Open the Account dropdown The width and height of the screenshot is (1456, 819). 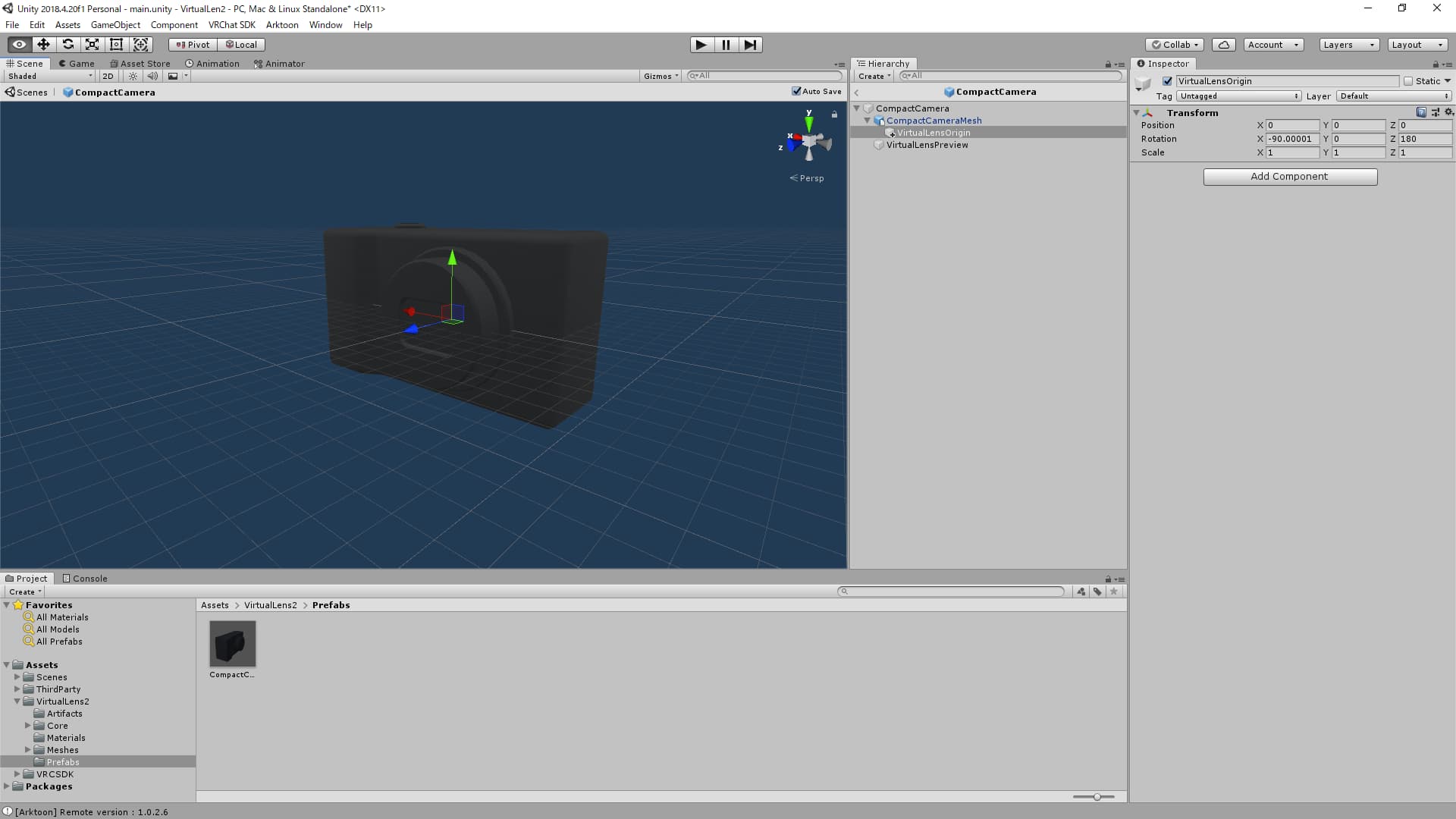pyautogui.click(x=1273, y=45)
